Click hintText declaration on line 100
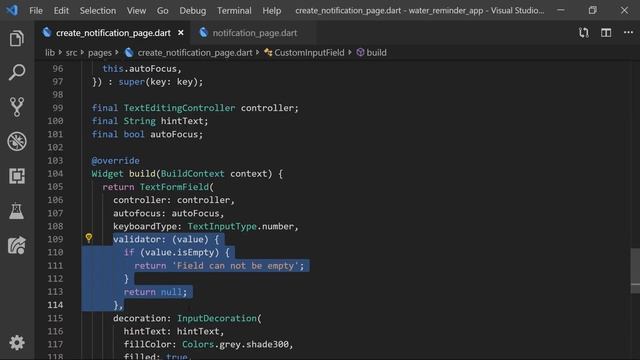 point(182,121)
